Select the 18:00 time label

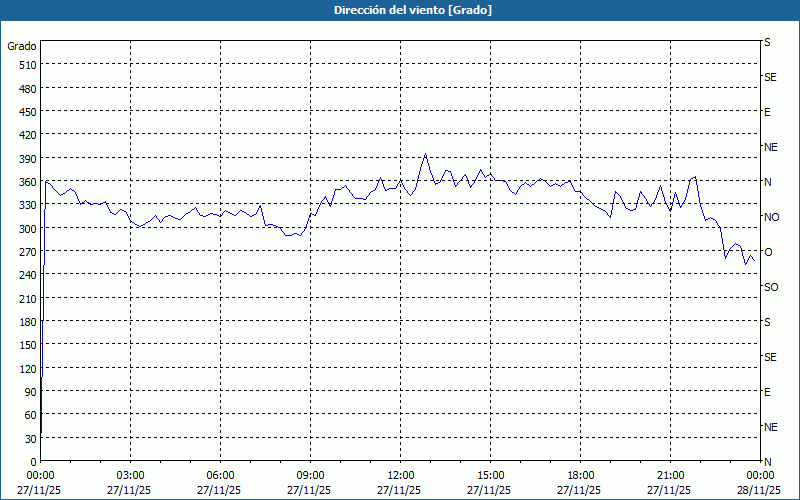[580, 475]
